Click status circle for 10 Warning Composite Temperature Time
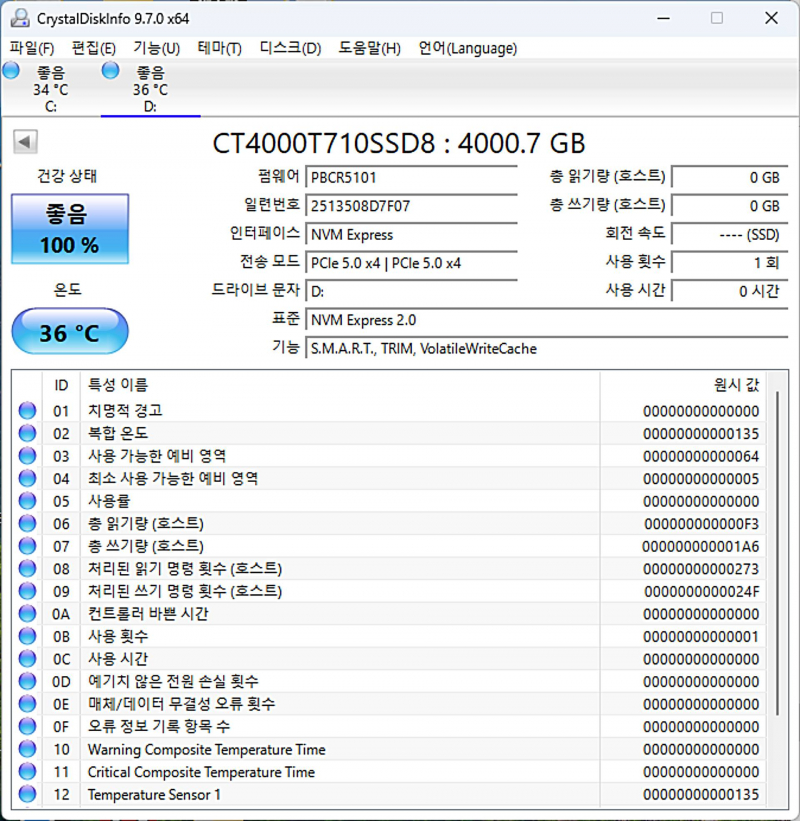Screen dimensions: 800x821 (27, 749)
